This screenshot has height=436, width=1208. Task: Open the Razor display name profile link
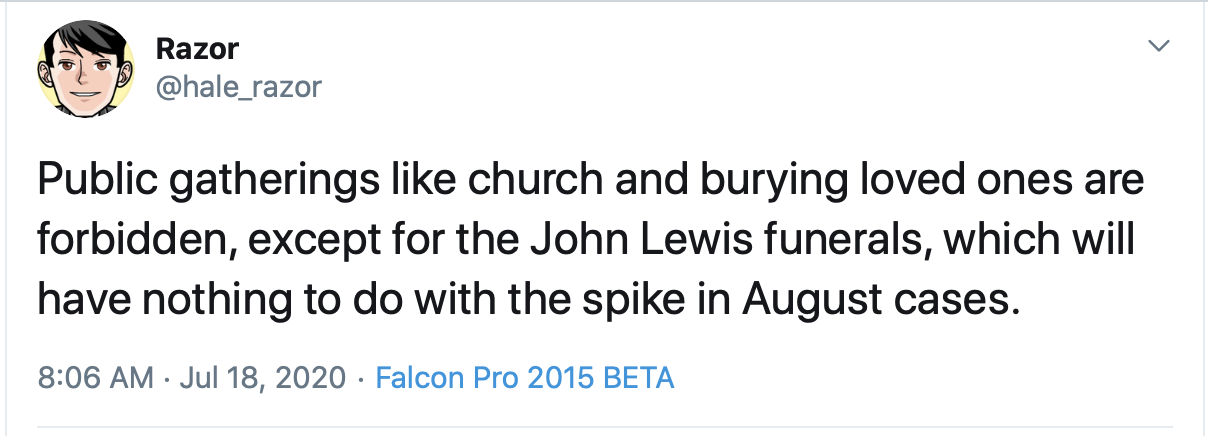click(197, 48)
